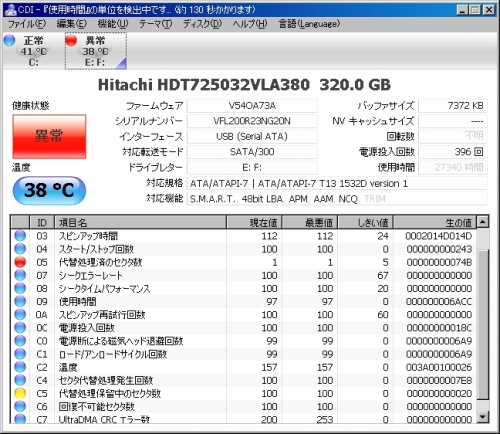Image resolution: width=500 pixels, height=434 pixels.
Task: Click blue status icon beside 正常 drive
Action: 10,40
